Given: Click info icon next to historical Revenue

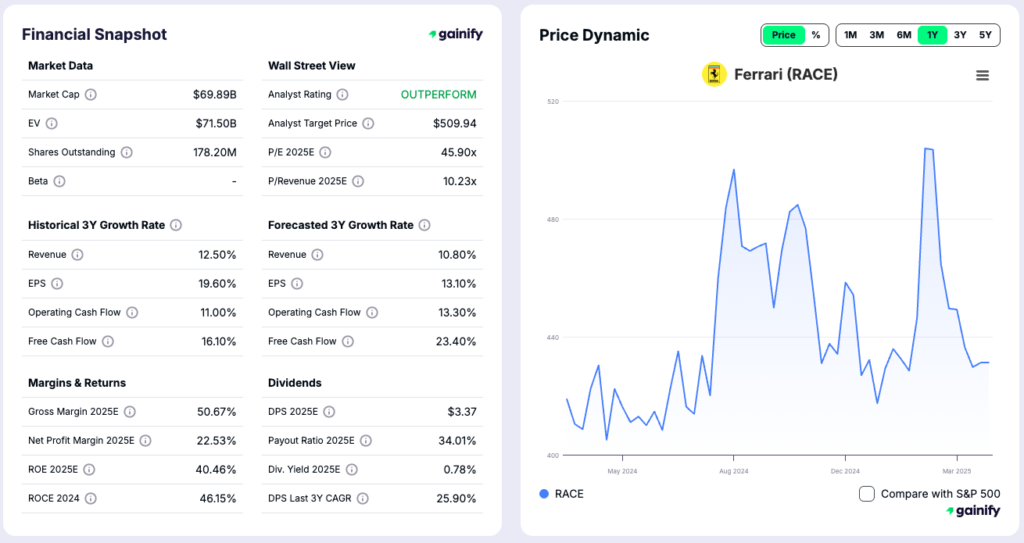Looking at the screenshot, I should tap(78, 255).
